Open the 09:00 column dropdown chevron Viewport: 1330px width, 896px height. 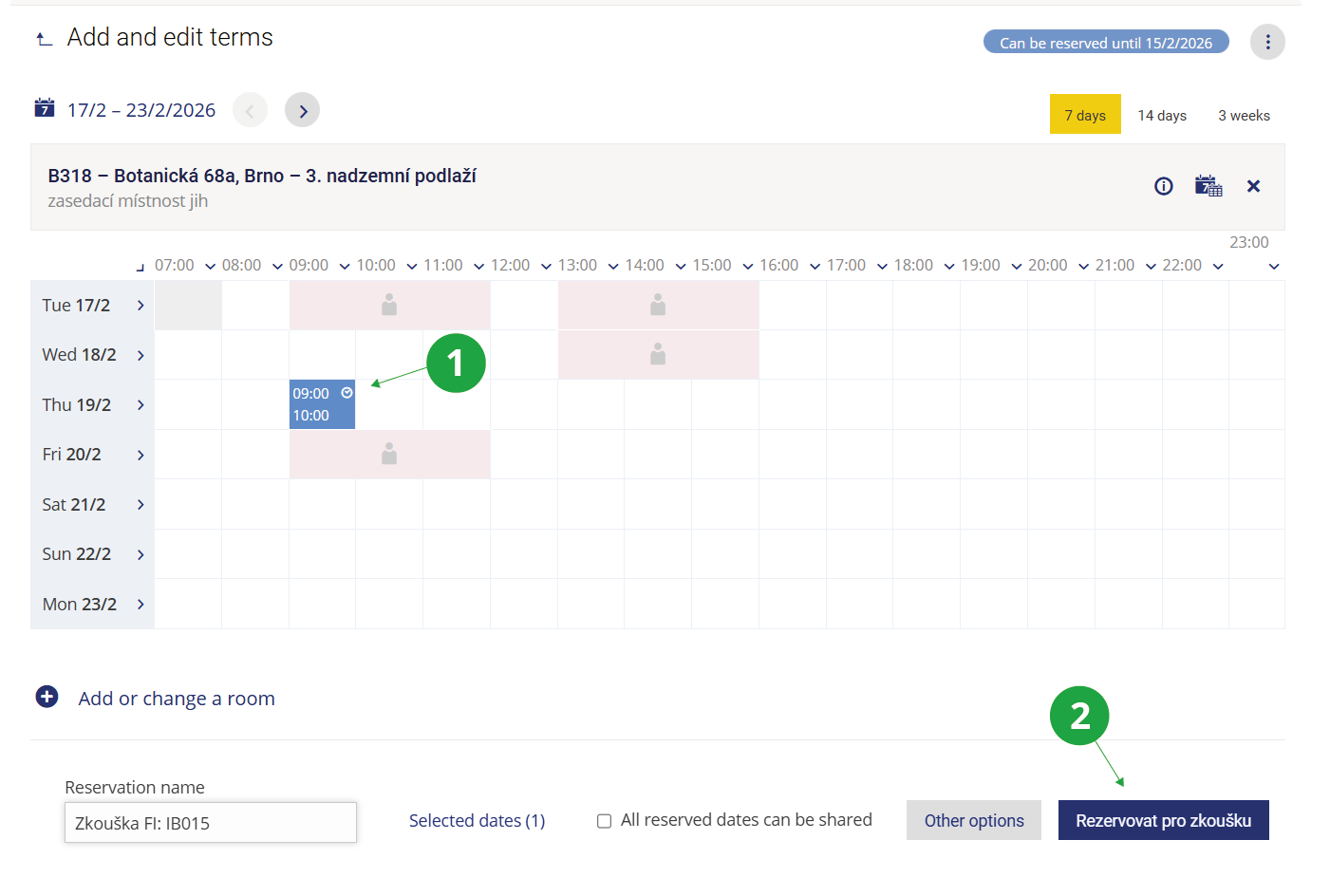coord(345,267)
